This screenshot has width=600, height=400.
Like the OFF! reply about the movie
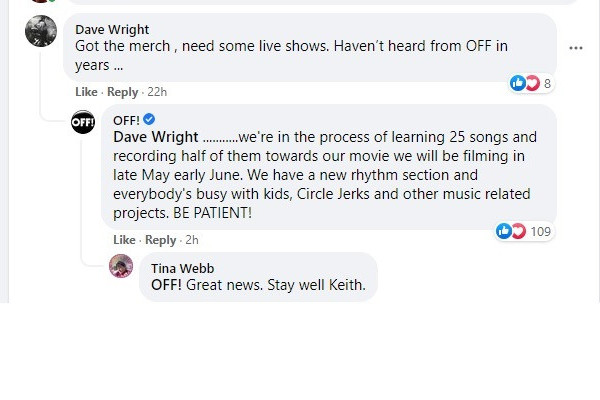tap(124, 240)
